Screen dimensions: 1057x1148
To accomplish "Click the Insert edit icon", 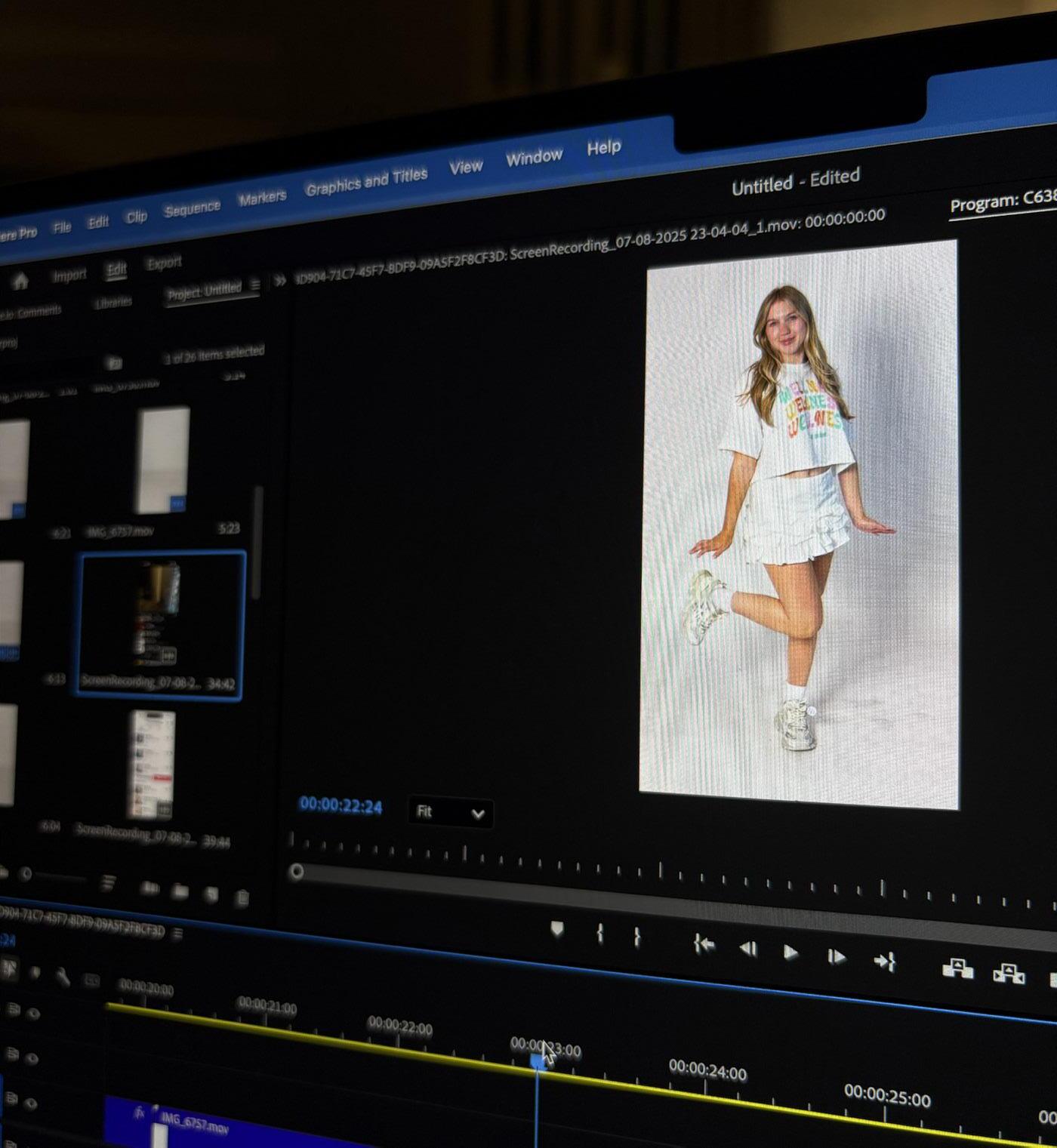I will [957, 968].
